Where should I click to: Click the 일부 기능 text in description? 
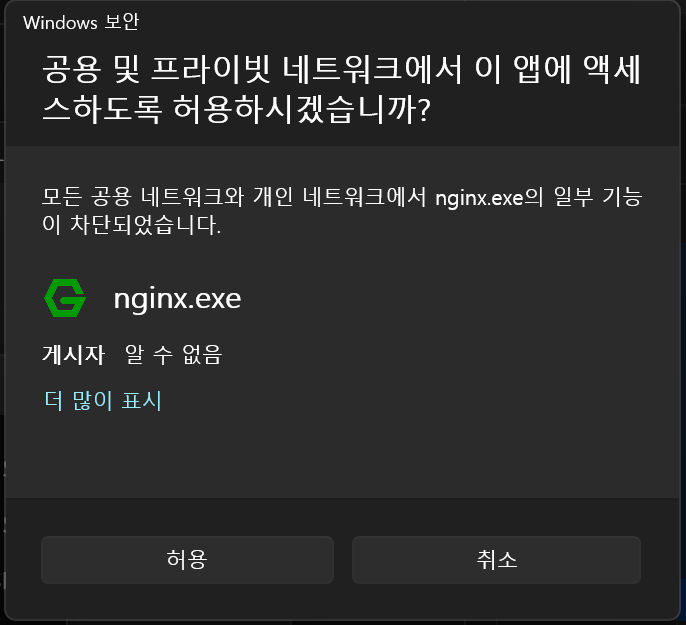pos(598,197)
